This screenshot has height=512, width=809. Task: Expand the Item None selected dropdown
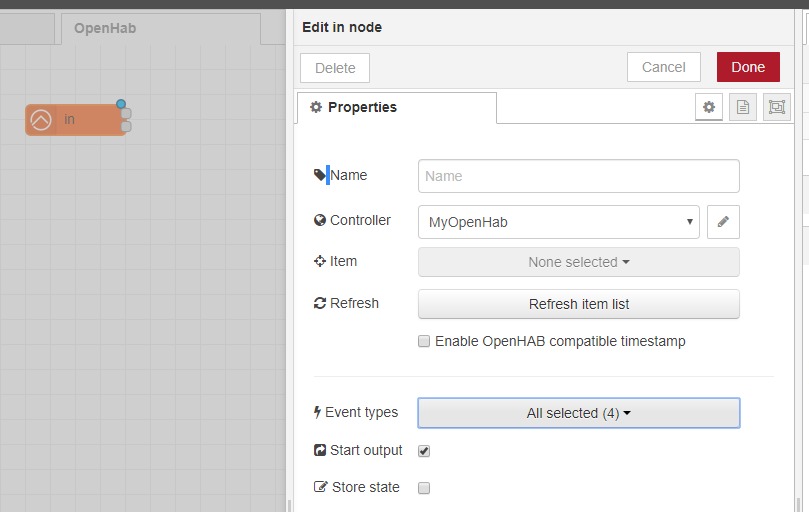click(x=579, y=262)
